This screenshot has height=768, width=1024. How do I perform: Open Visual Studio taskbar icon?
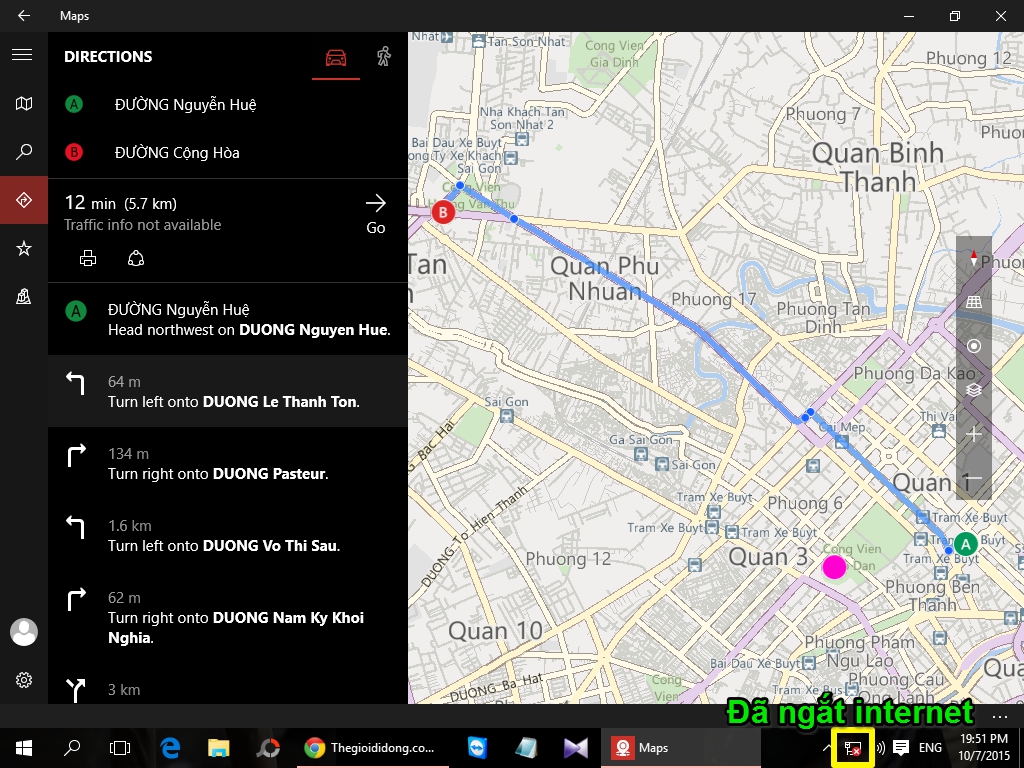point(576,748)
